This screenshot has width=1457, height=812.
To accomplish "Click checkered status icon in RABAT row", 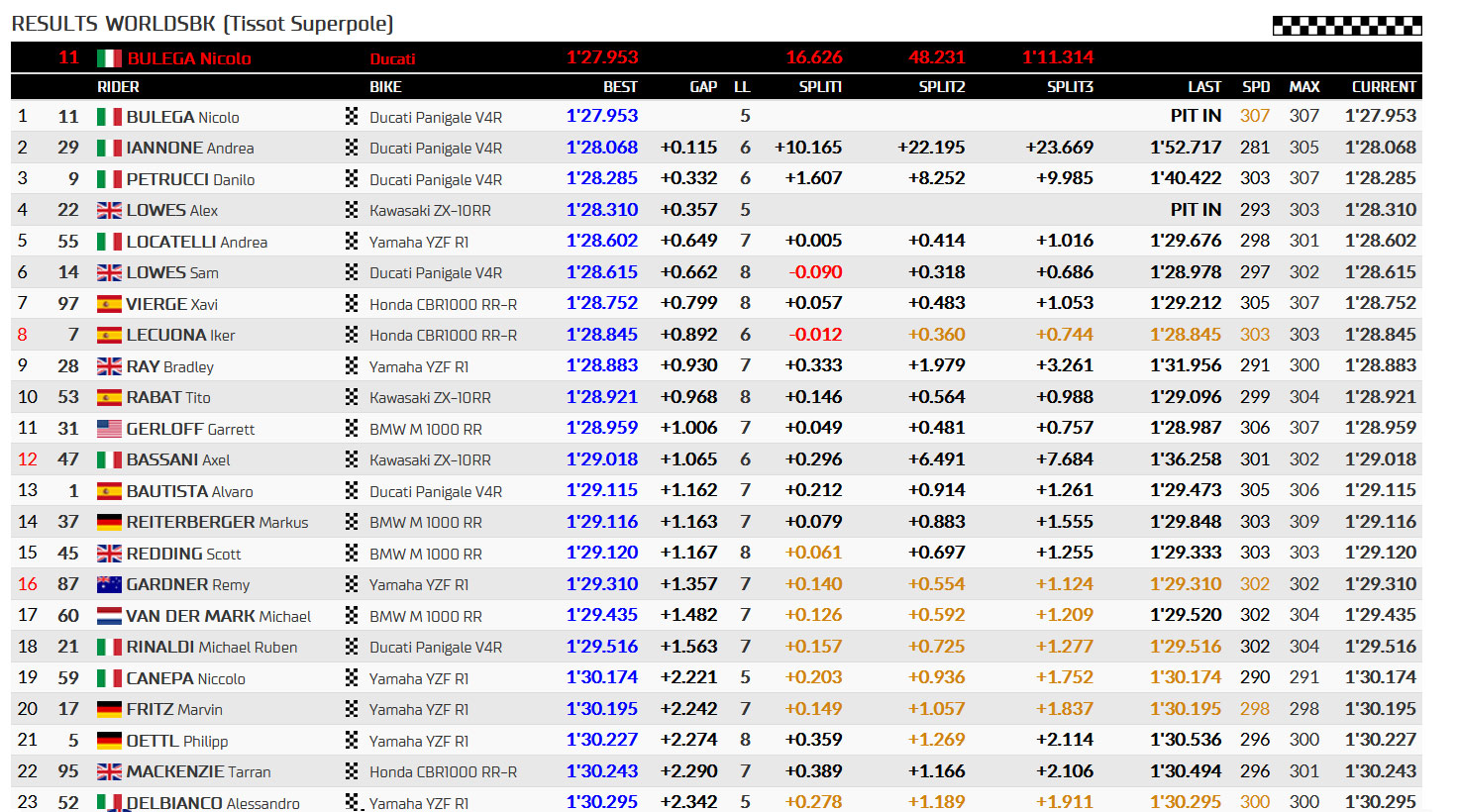I will [352, 397].
